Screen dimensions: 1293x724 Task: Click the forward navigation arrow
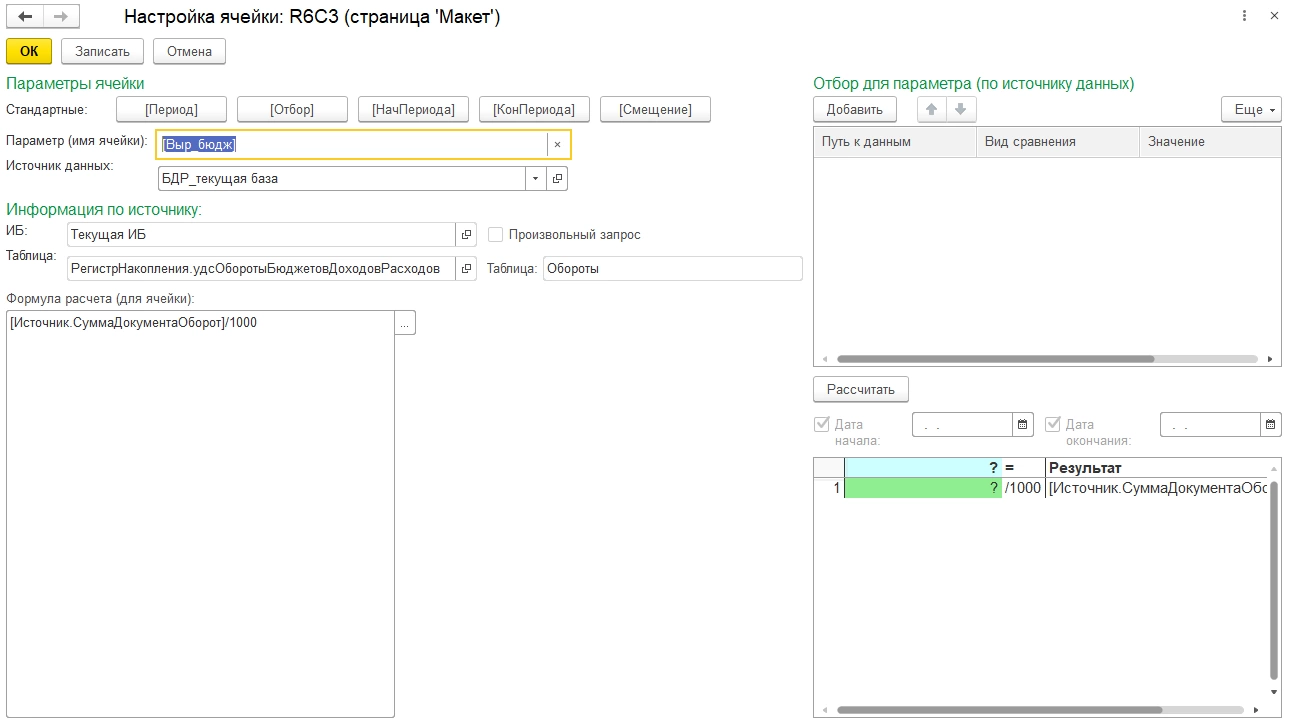pos(60,17)
